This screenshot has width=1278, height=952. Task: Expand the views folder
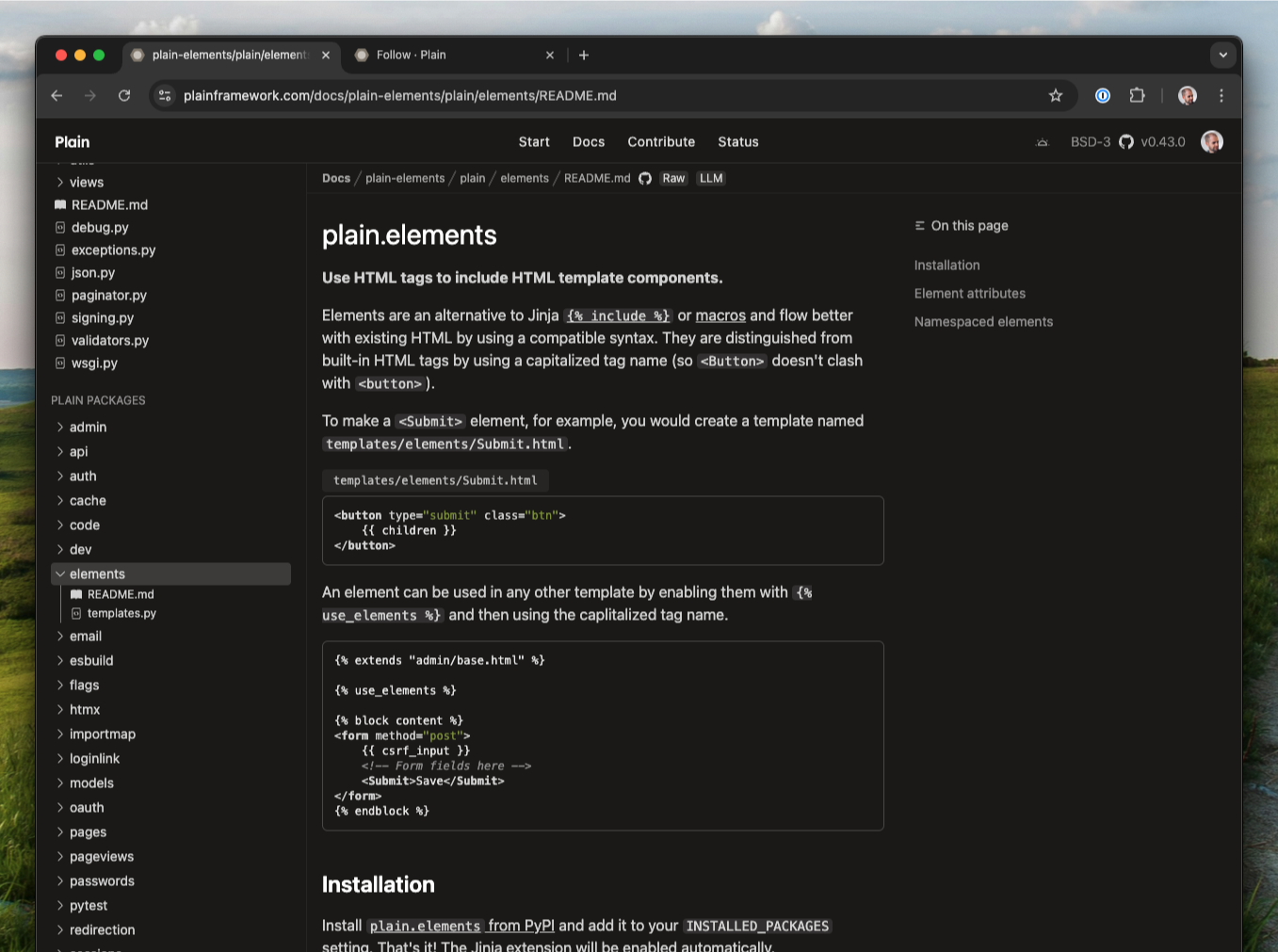coord(87,182)
